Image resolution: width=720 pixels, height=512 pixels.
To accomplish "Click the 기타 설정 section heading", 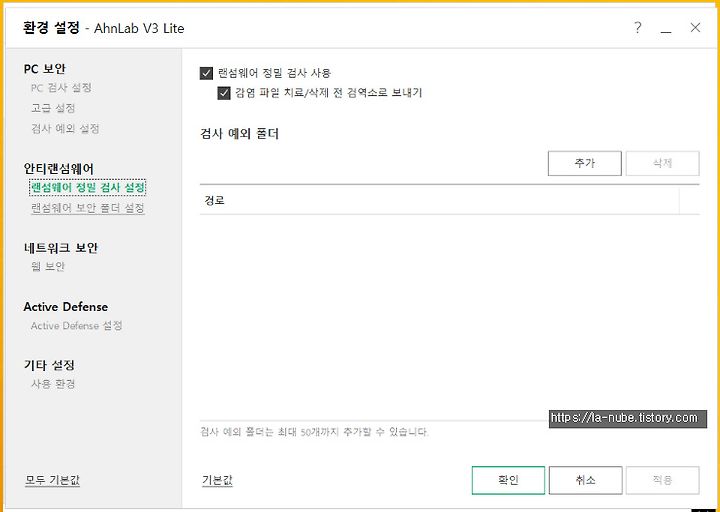I will [49, 366].
